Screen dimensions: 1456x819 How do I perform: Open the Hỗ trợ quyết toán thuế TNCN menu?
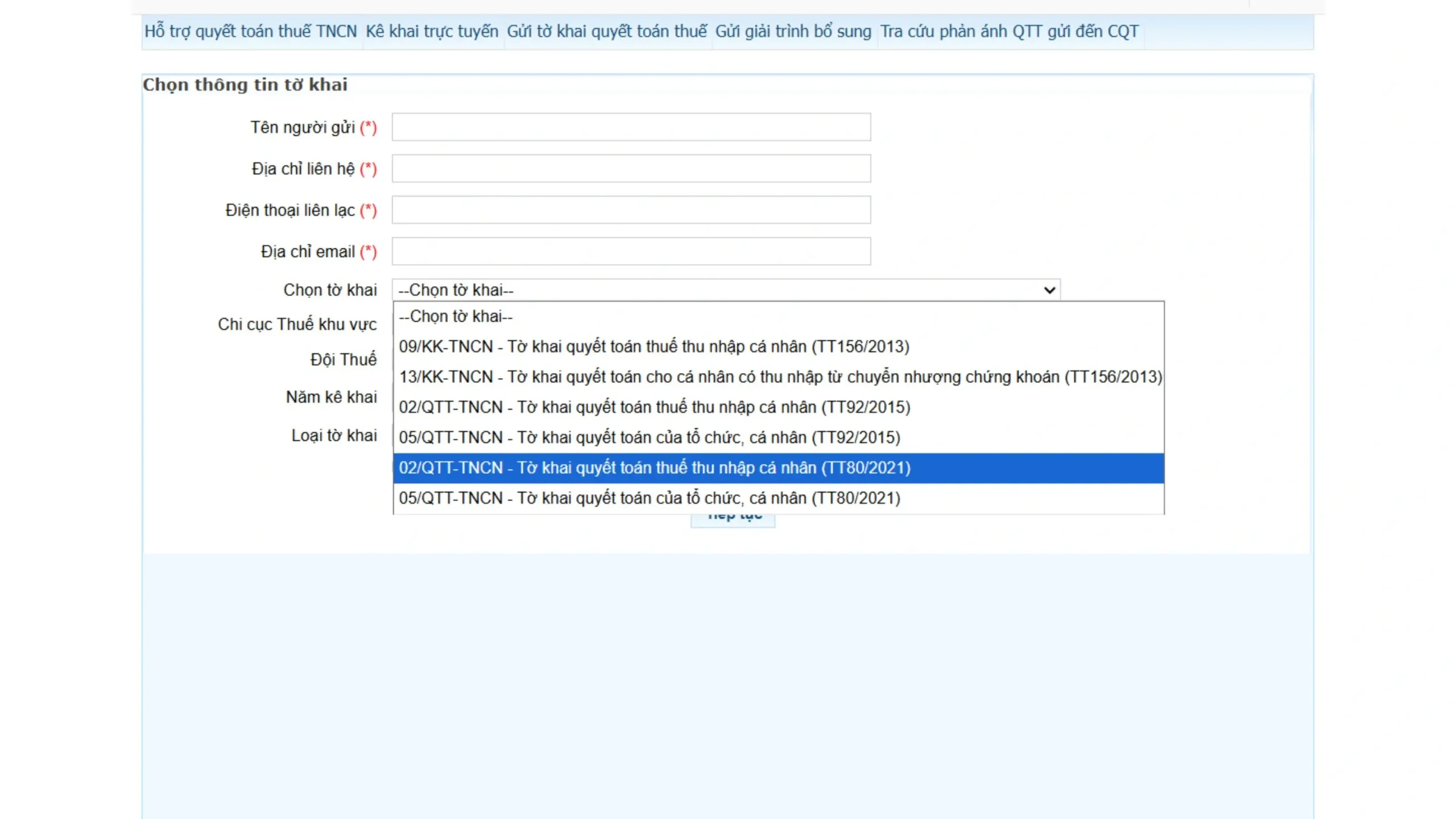pyautogui.click(x=250, y=31)
